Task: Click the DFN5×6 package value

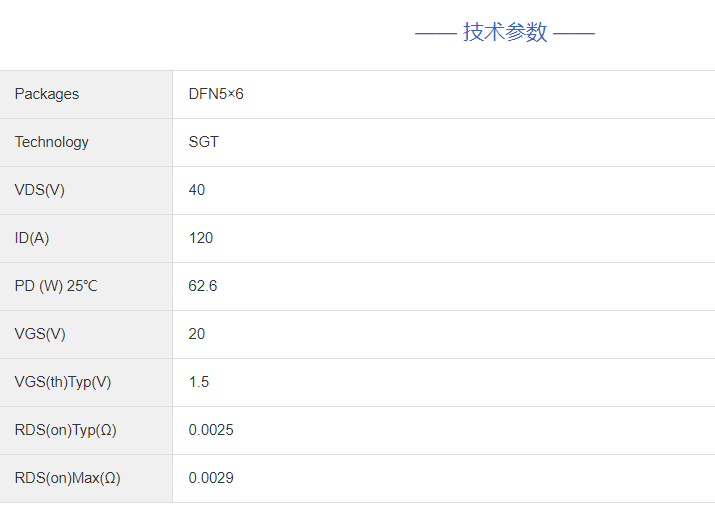Action: (x=216, y=94)
